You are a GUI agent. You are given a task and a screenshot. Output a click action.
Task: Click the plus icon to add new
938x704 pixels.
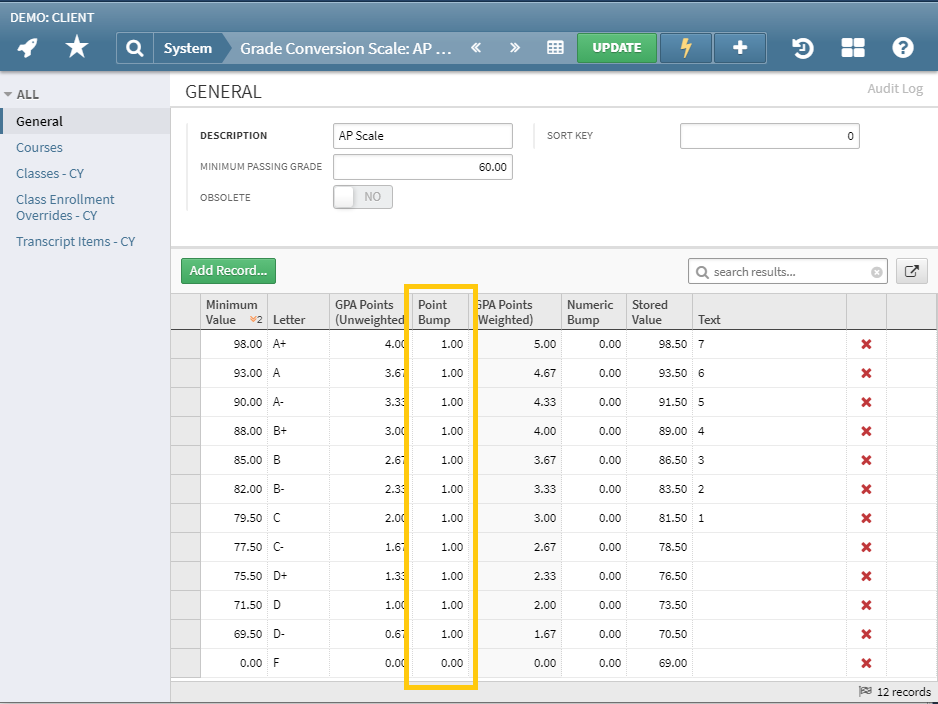[740, 48]
